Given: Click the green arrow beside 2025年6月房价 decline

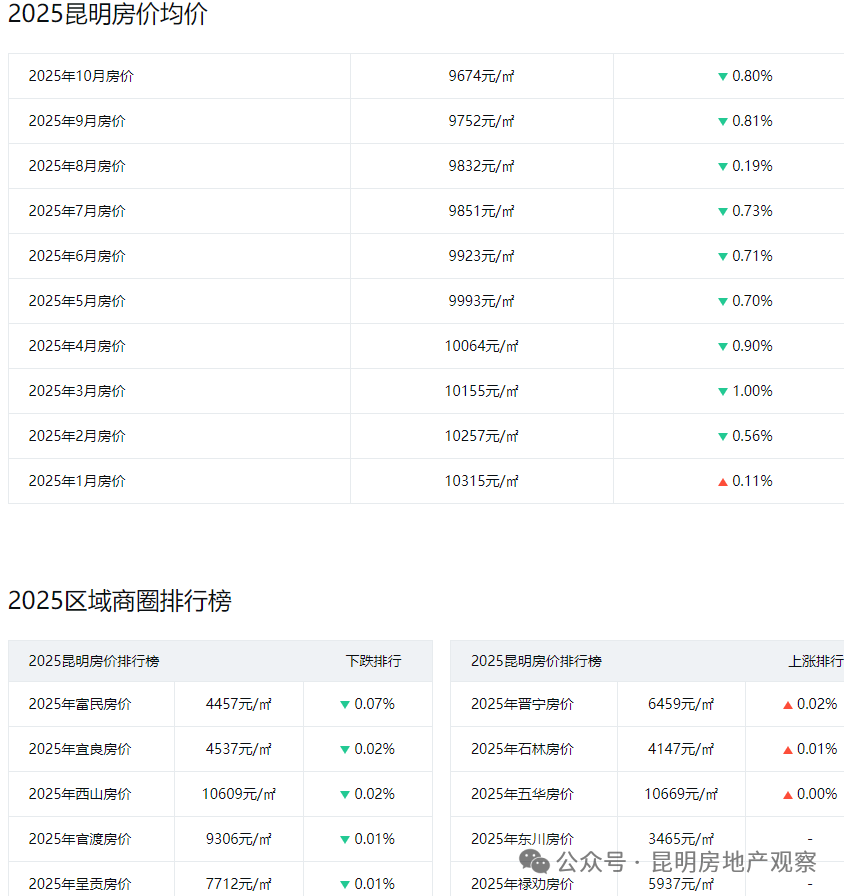Looking at the screenshot, I should pyautogui.click(x=722, y=256).
